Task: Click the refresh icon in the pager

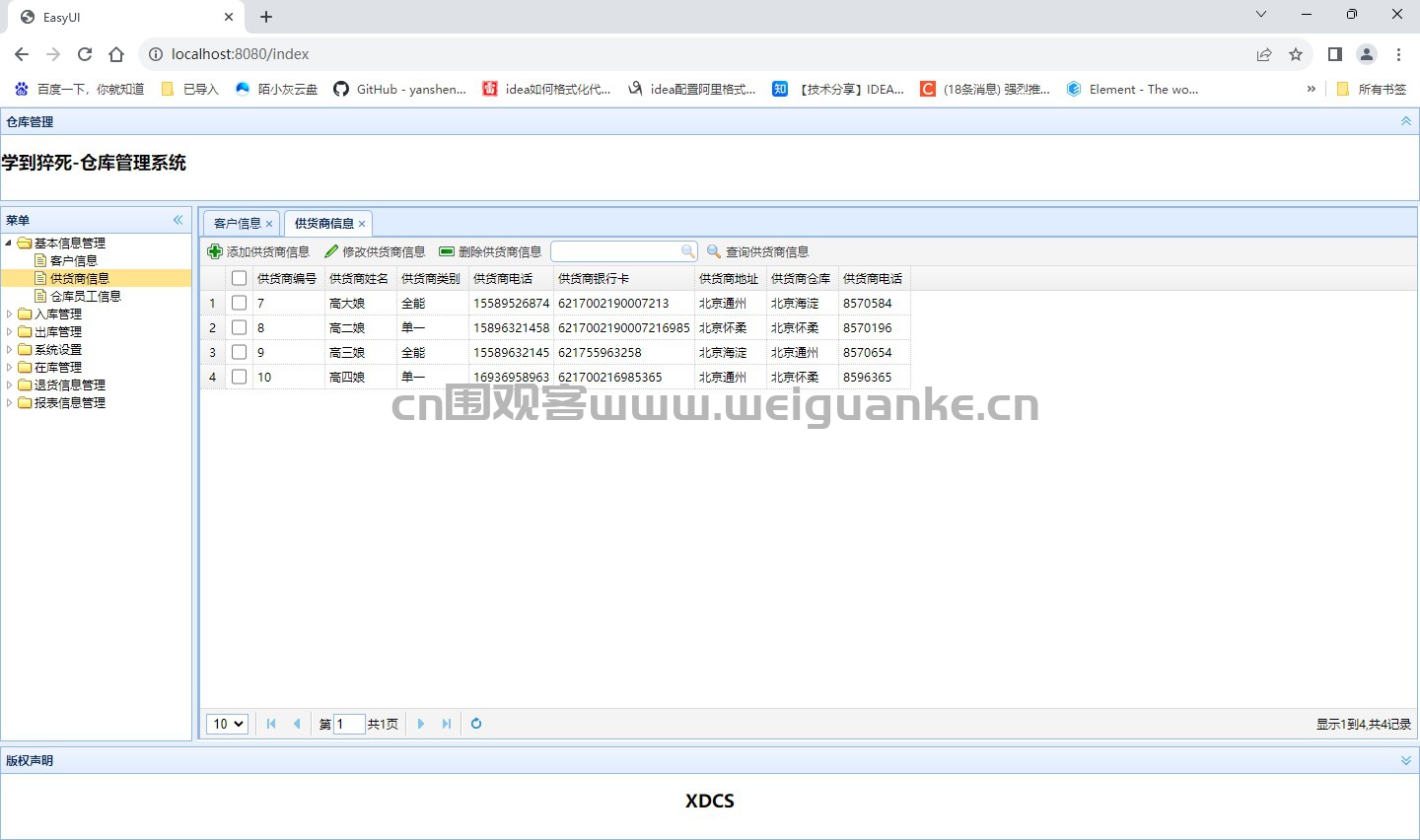Action: click(x=476, y=724)
